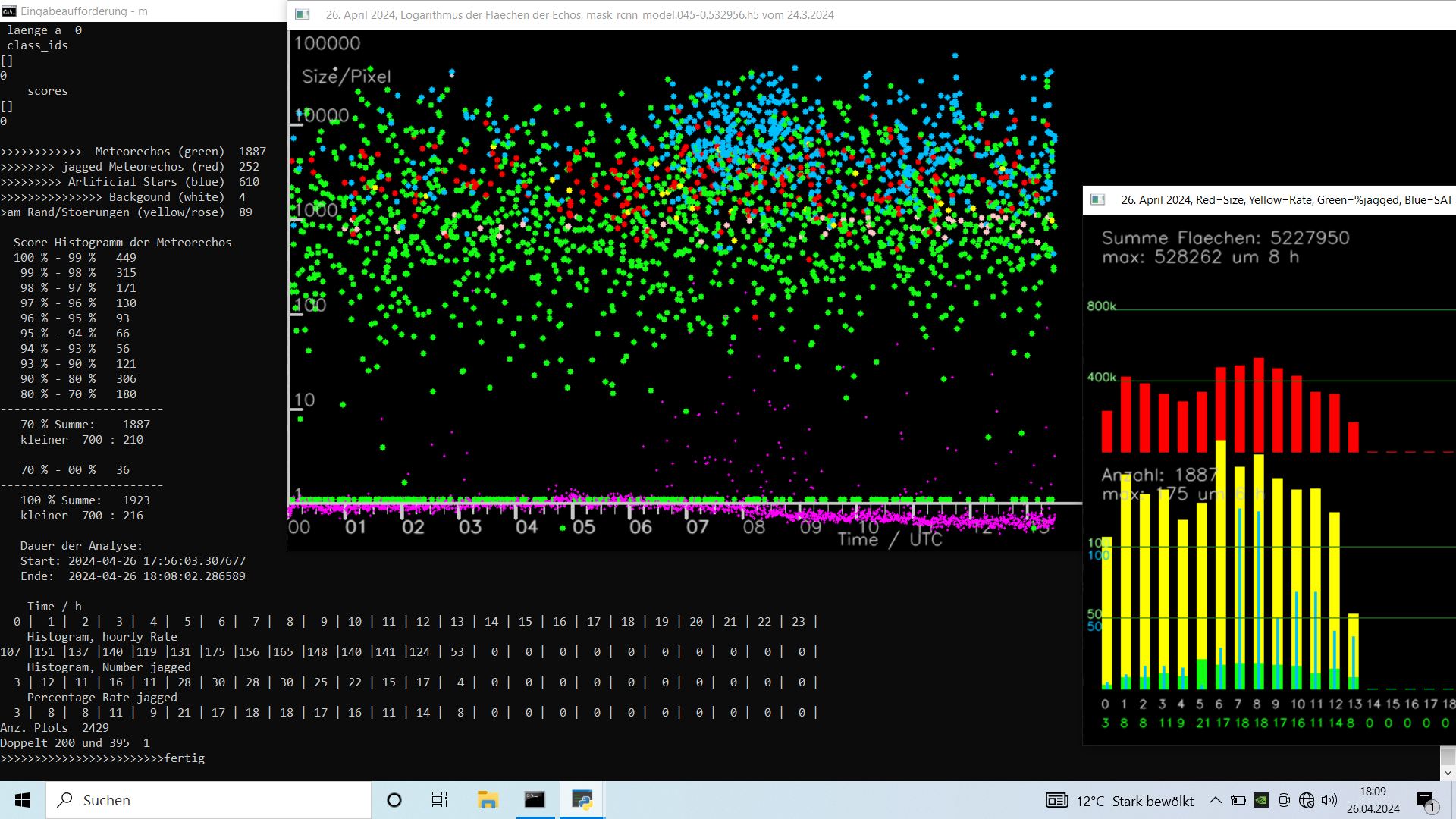Open system menu icon of Logarithmus plot window
The image size is (1456, 819).
(302, 14)
